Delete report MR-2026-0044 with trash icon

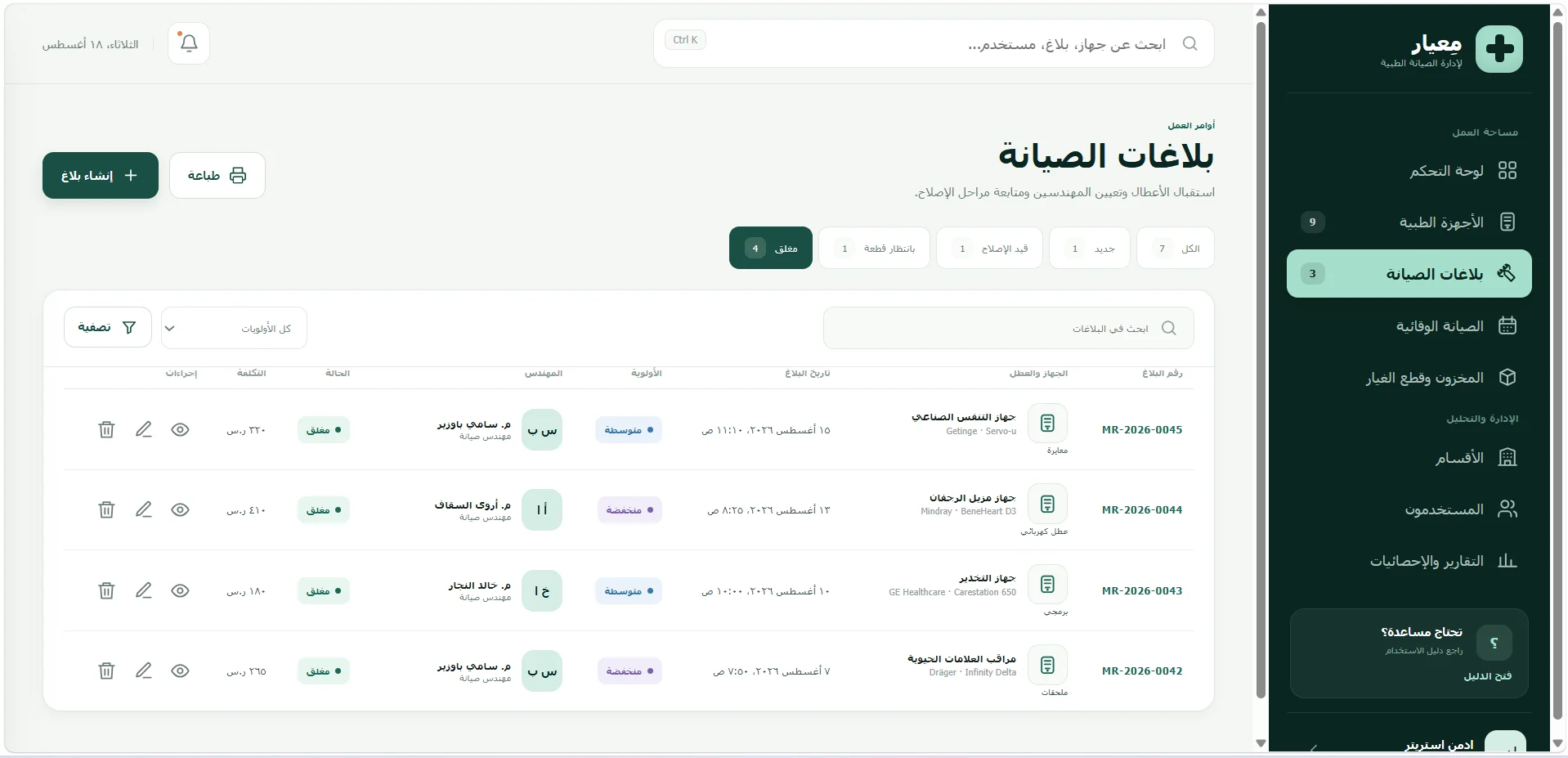click(x=106, y=509)
